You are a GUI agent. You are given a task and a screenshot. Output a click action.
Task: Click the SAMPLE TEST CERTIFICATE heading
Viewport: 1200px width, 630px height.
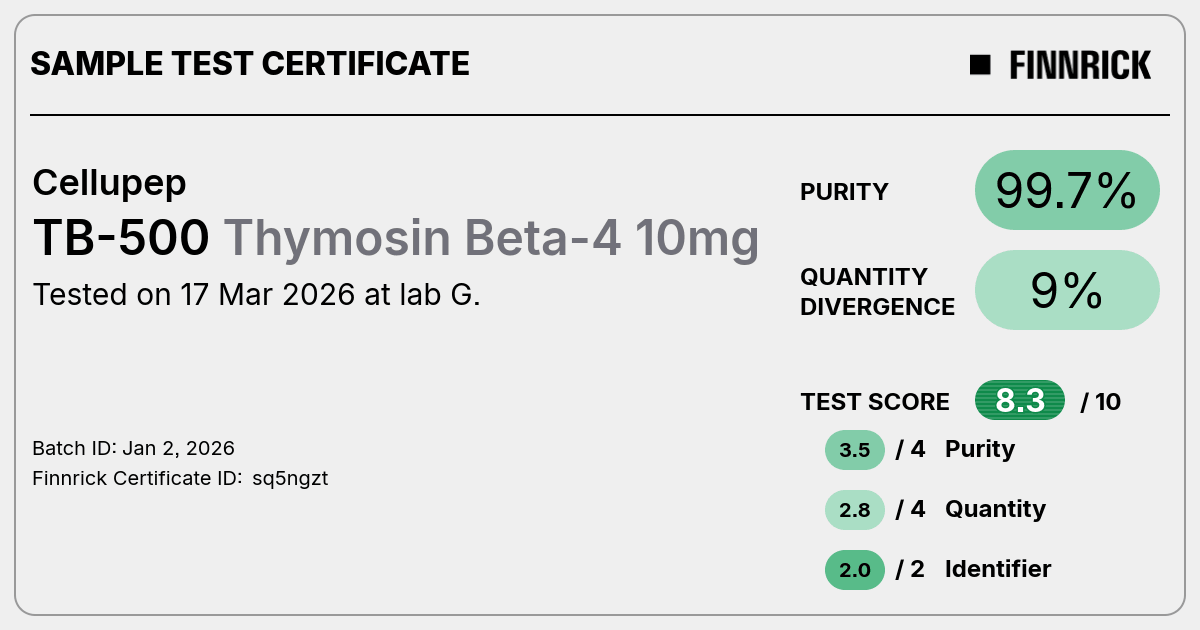(250, 64)
